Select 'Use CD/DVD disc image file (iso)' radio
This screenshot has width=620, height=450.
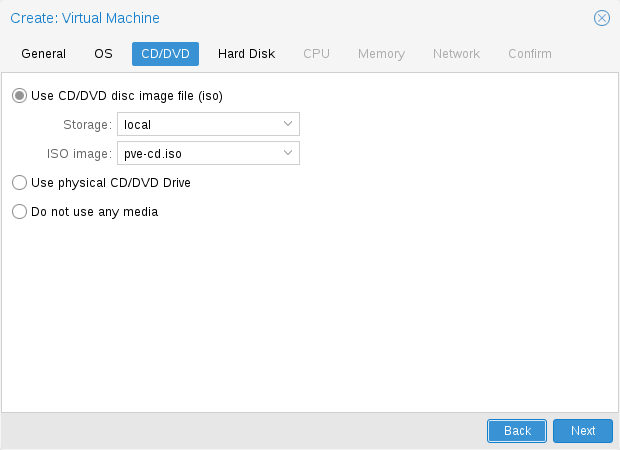19,96
